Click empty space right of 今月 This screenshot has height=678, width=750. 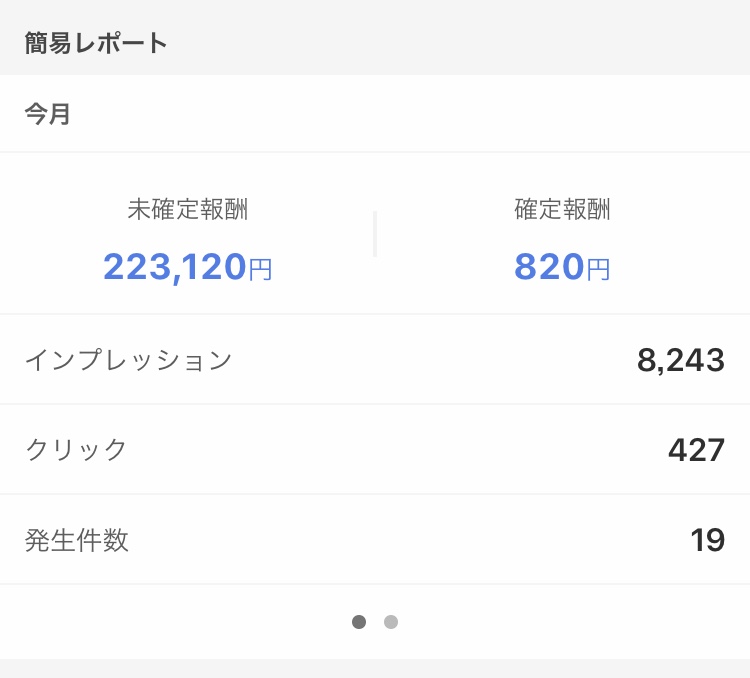(x=400, y=114)
